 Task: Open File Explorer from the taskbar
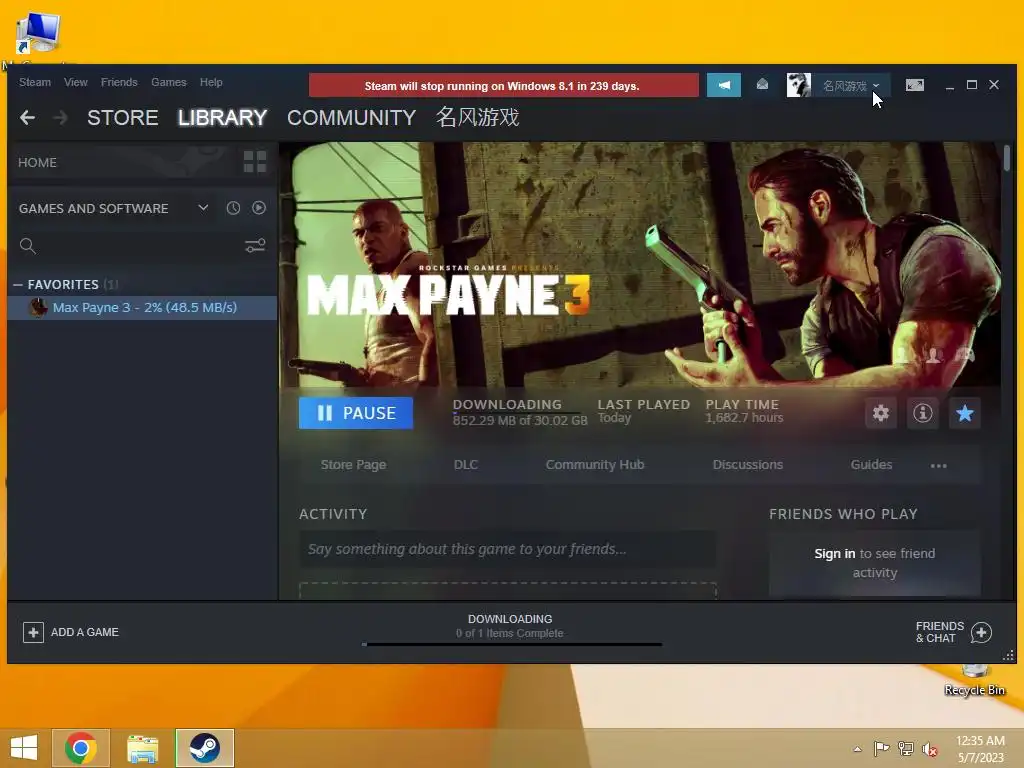point(142,748)
